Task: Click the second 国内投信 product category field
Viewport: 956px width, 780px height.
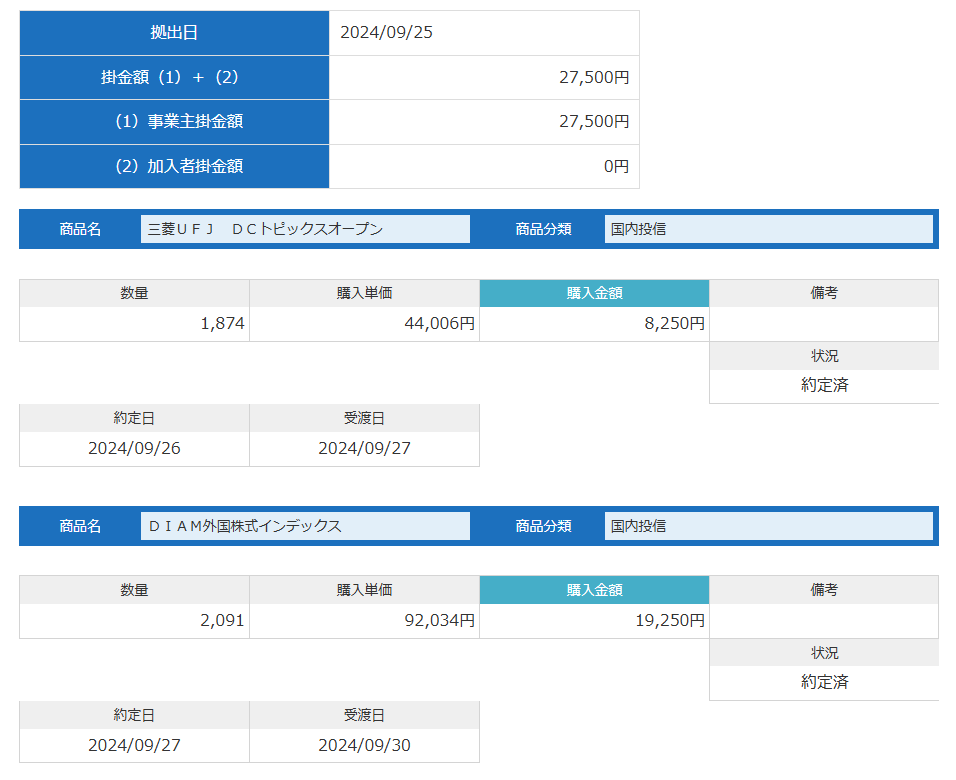Action: click(768, 526)
